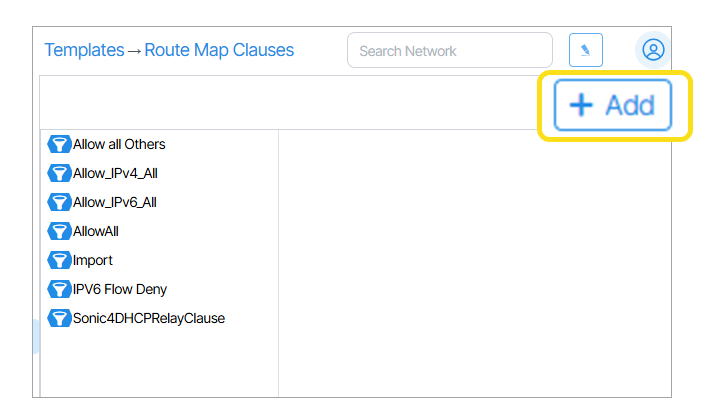Image resolution: width=707 pixels, height=419 pixels.
Task: Select the Allow_IPv4_All clause
Action: point(115,173)
